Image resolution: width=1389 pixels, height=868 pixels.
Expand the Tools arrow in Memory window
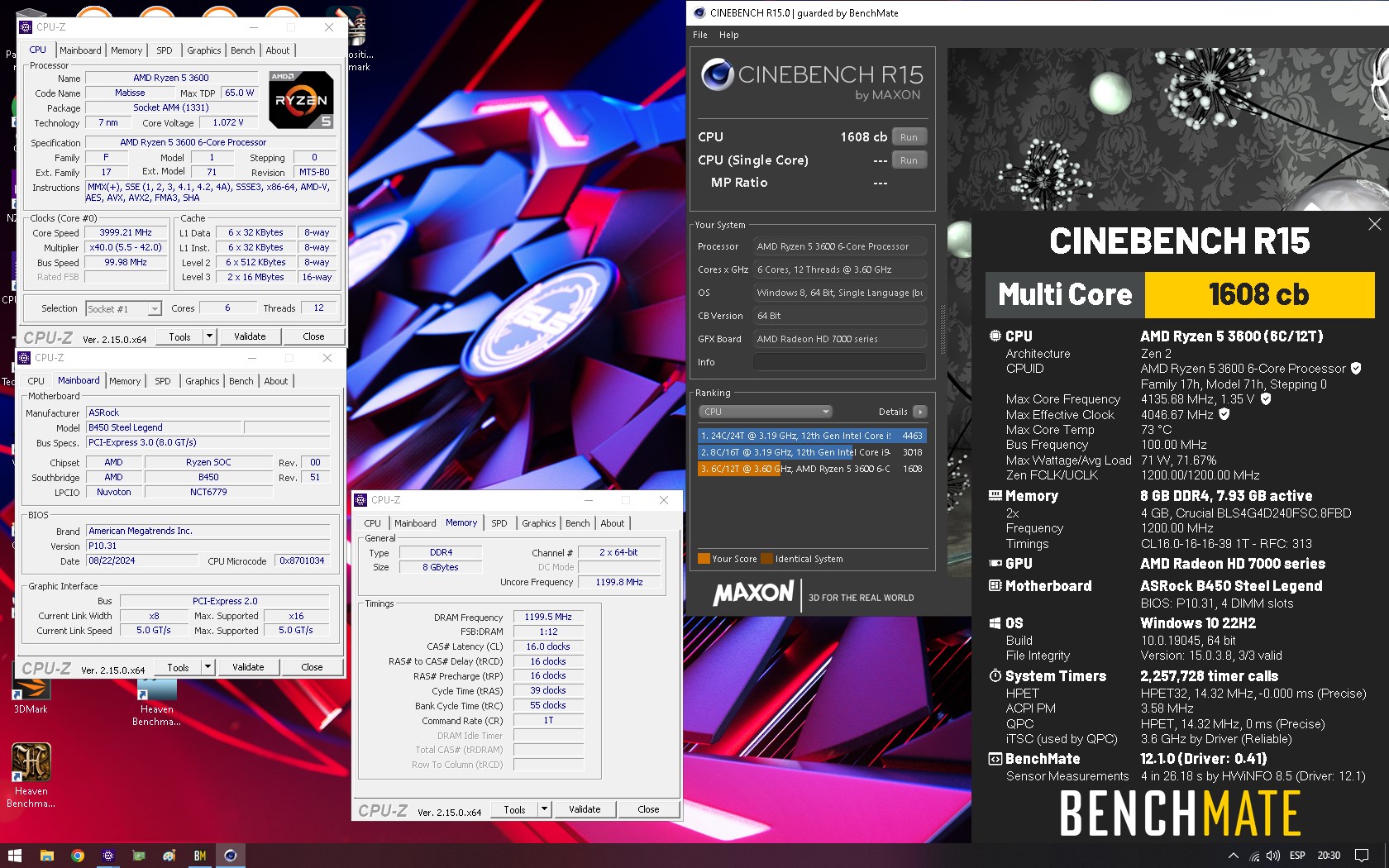coord(544,809)
